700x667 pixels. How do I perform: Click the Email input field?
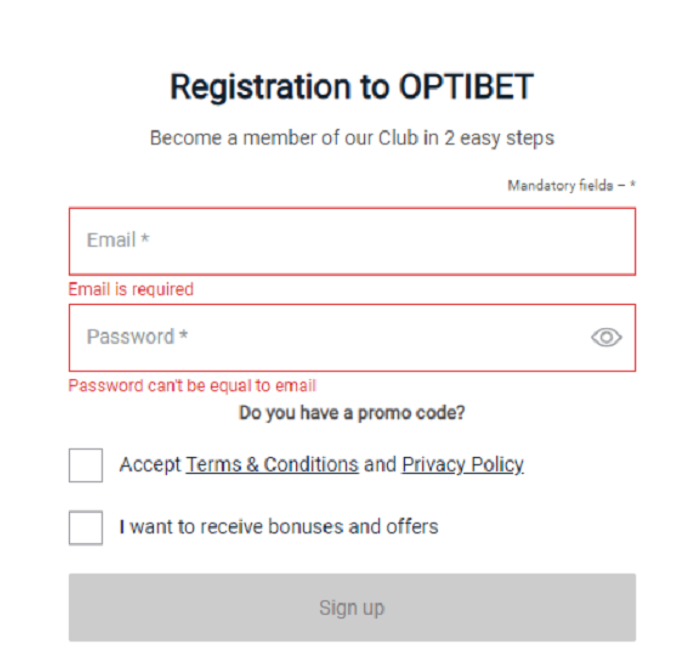click(350, 241)
